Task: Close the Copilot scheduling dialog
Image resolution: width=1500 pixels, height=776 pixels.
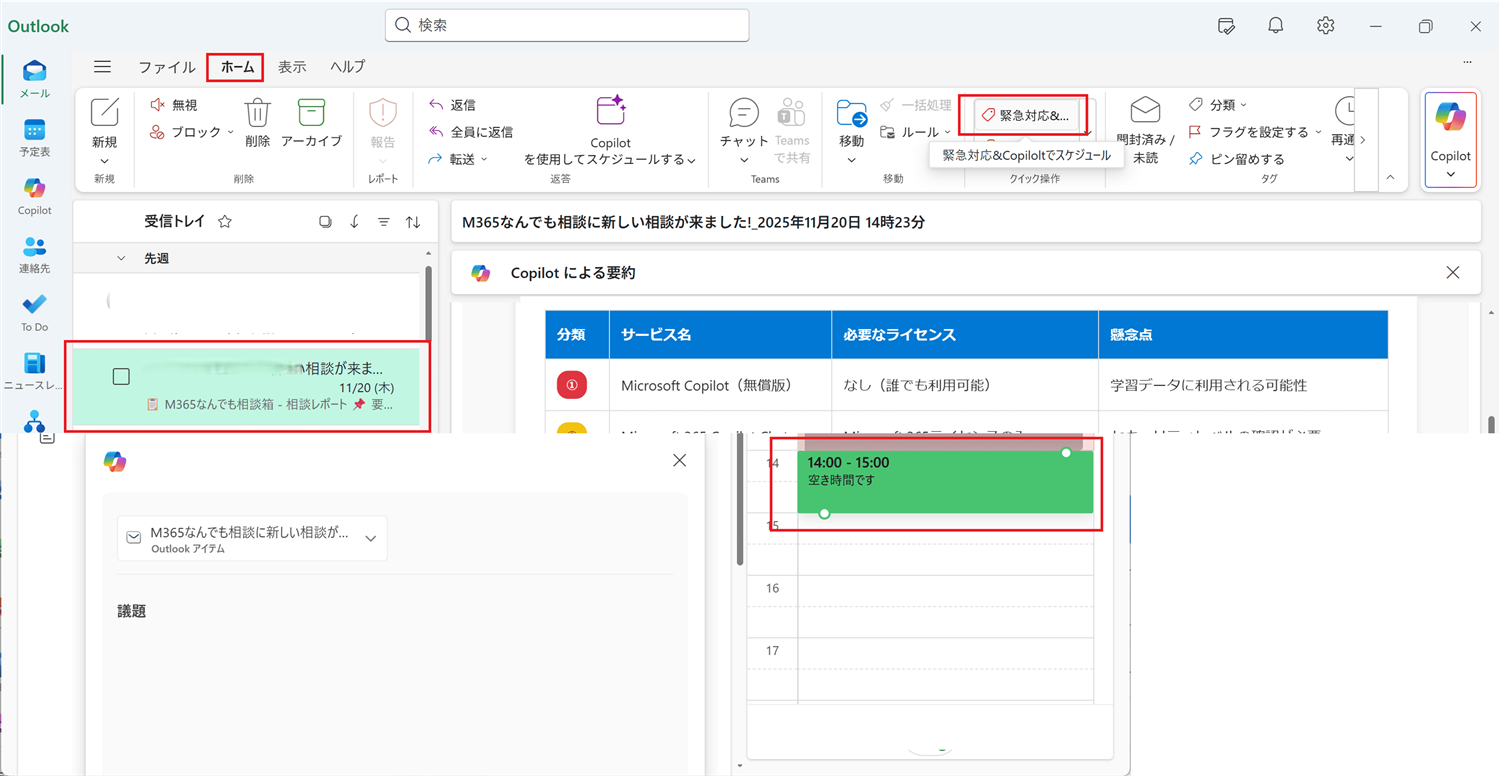Action: click(x=680, y=460)
